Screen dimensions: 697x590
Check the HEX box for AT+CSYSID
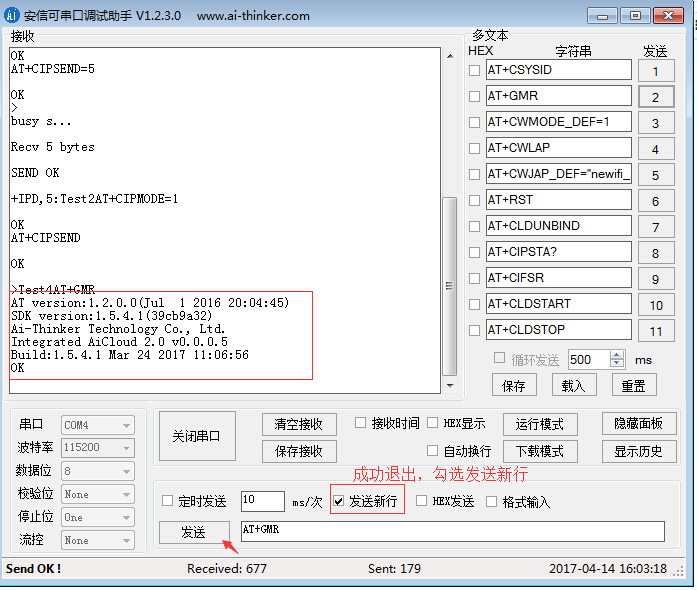(475, 70)
